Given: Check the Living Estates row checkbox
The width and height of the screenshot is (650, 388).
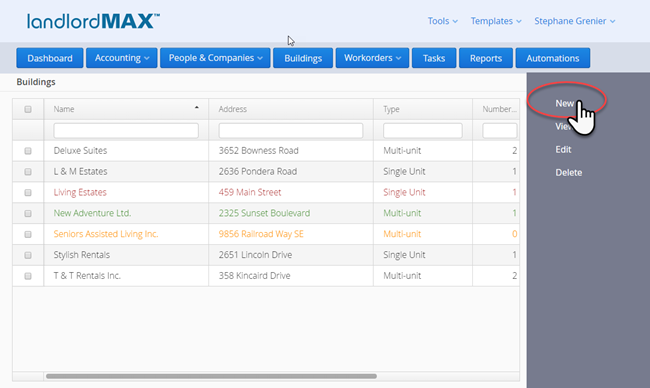Looking at the screenshot, I should pos(28,192).
